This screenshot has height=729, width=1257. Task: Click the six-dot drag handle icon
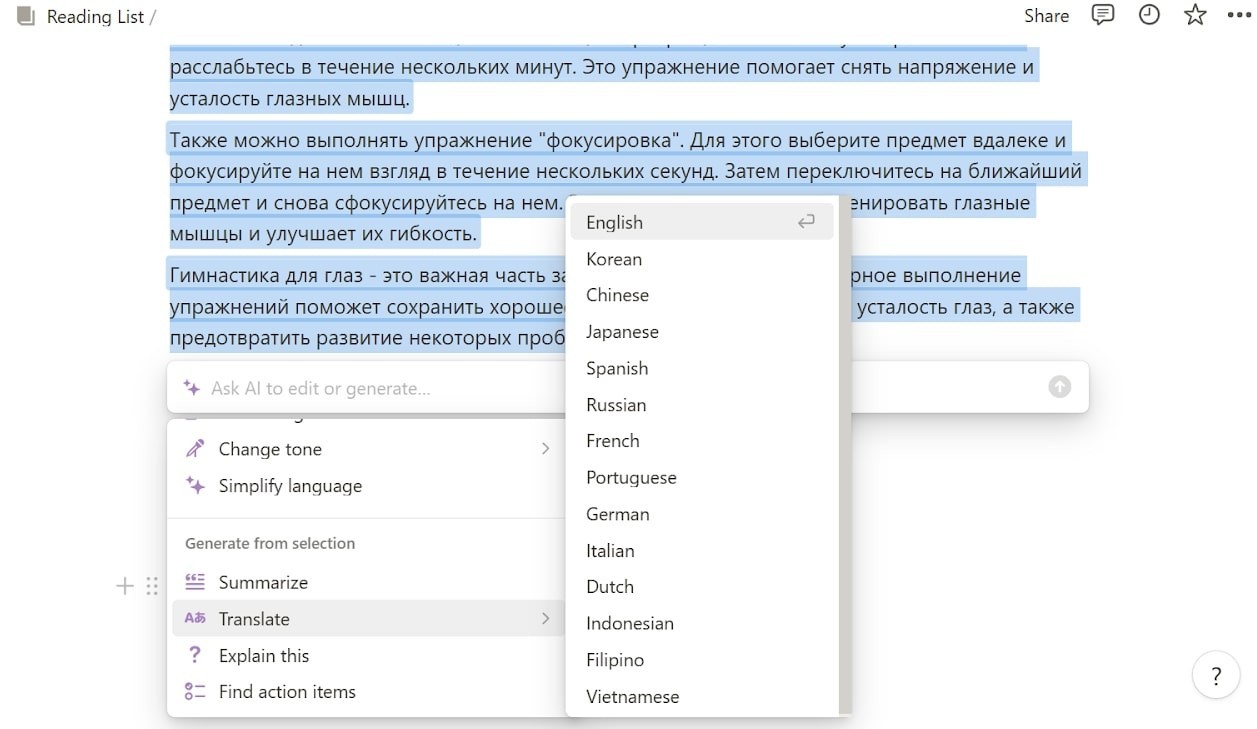tap(152, 586)
